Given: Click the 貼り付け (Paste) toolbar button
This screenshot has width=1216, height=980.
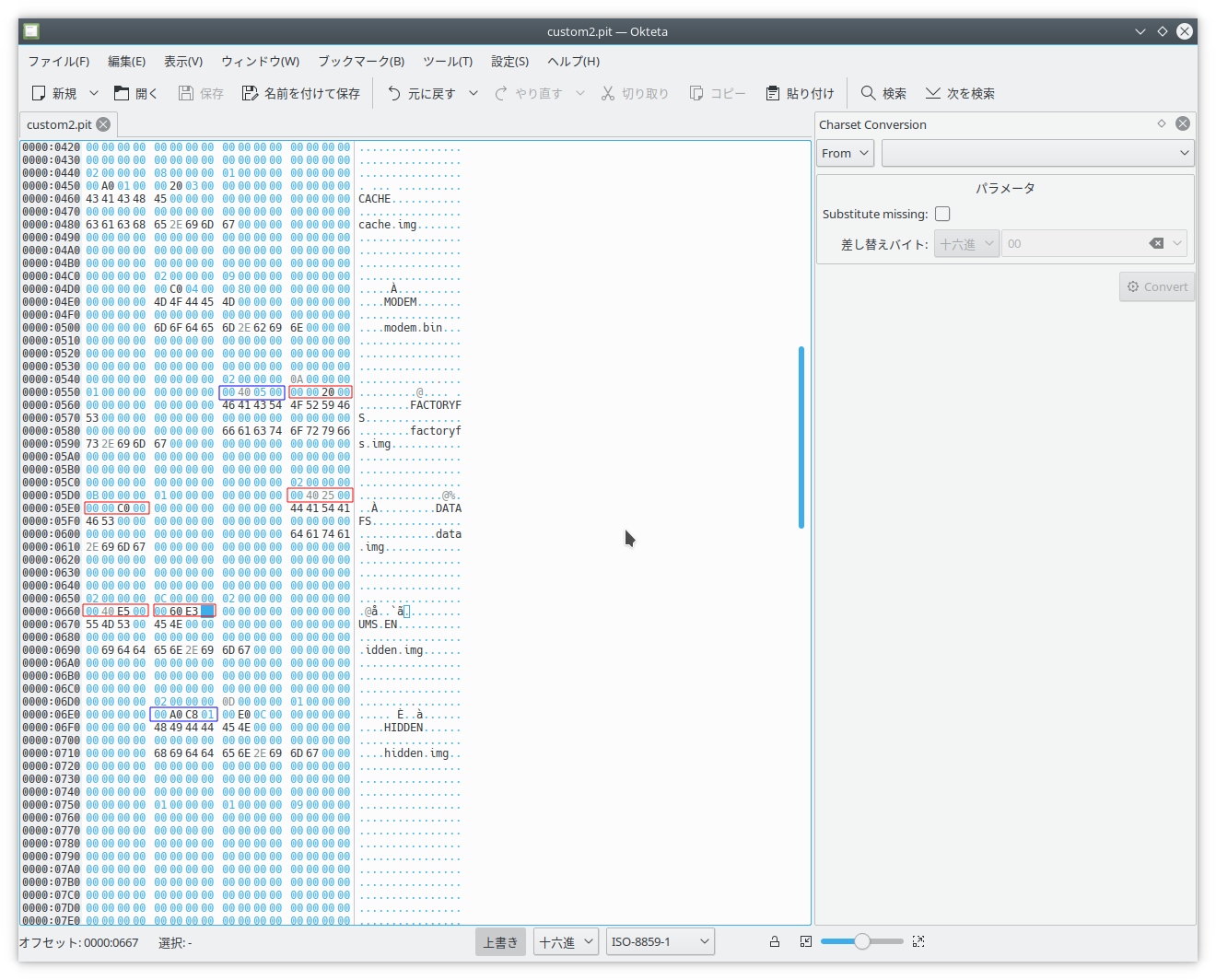Looking at the screenshot, I should (800, 93).
